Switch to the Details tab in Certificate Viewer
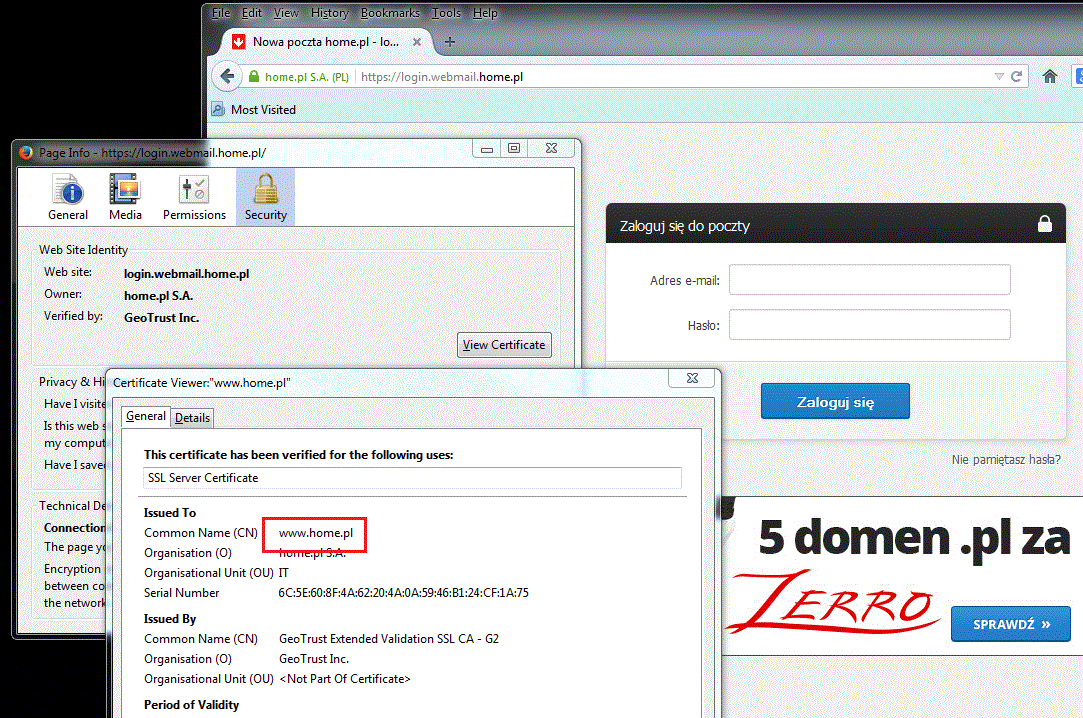This screenshot has width=1083, height=718. pos(192,417)
